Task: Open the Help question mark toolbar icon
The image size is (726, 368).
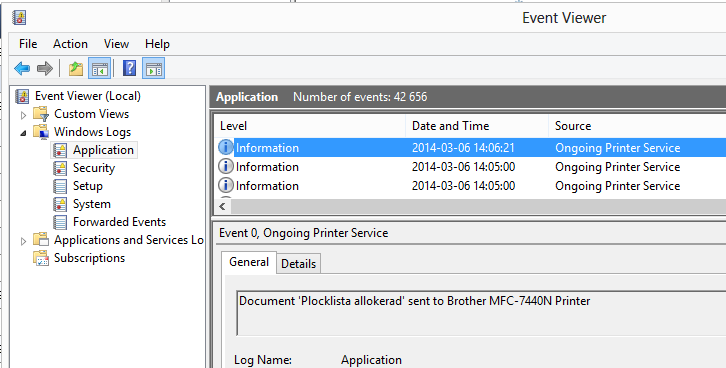Action: coord(129,69)
